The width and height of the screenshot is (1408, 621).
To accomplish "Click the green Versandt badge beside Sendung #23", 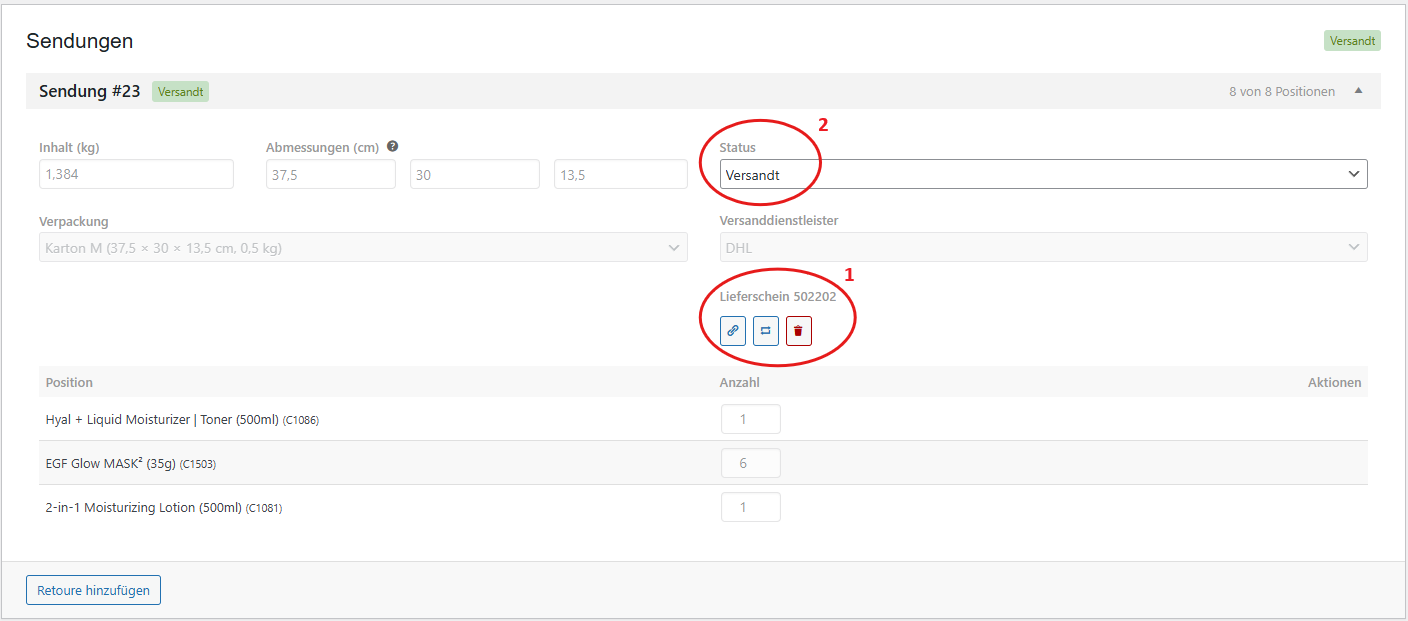I will (181, 92).
